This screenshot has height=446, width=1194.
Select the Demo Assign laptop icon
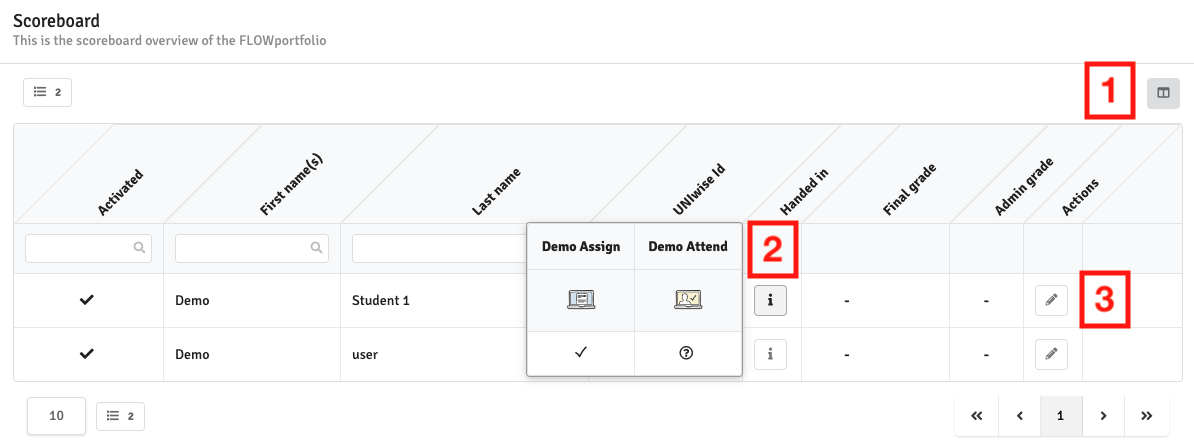(581, 301)
